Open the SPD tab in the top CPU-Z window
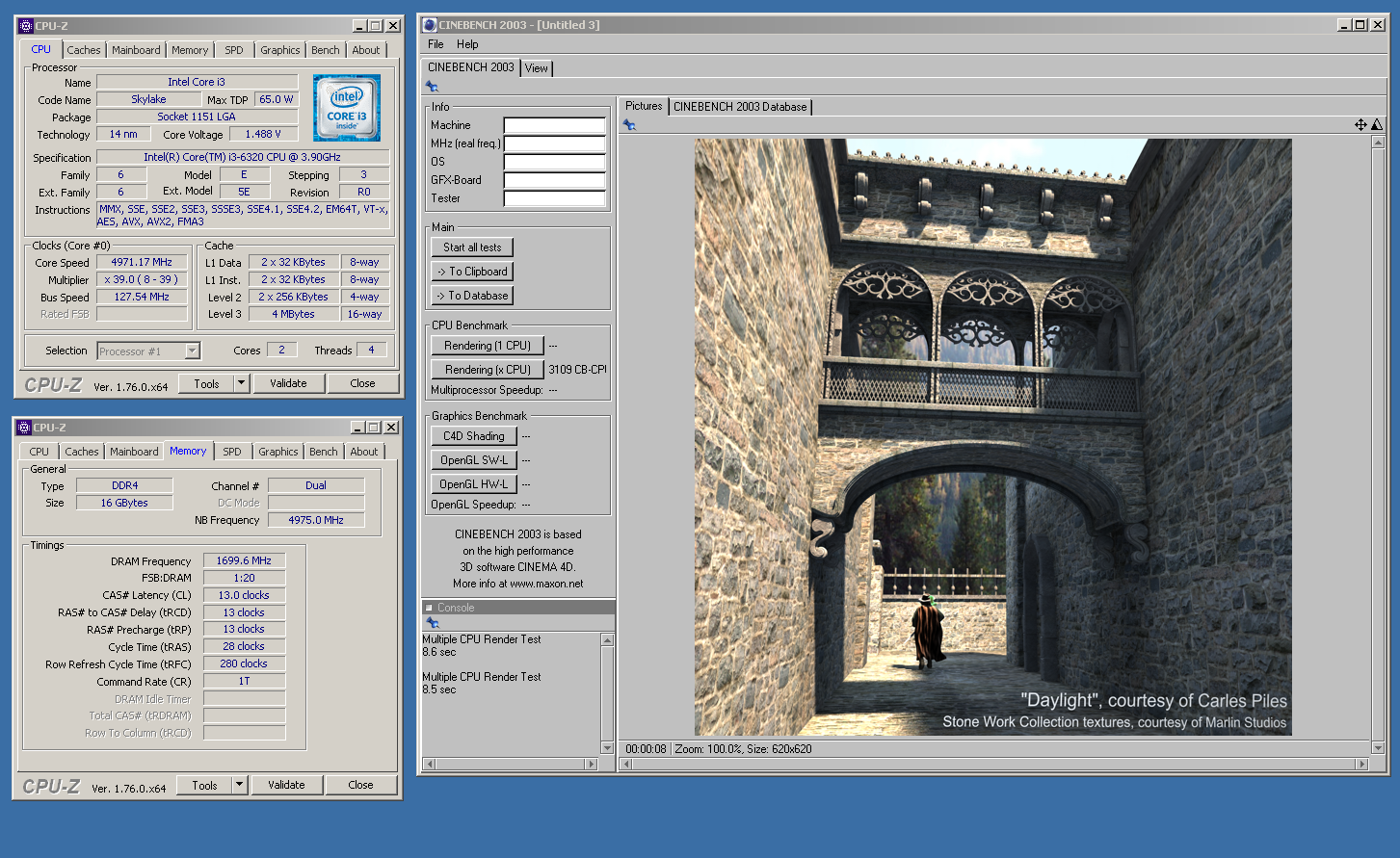Viewport: 1400px width, 858px height. click(234, 50)
